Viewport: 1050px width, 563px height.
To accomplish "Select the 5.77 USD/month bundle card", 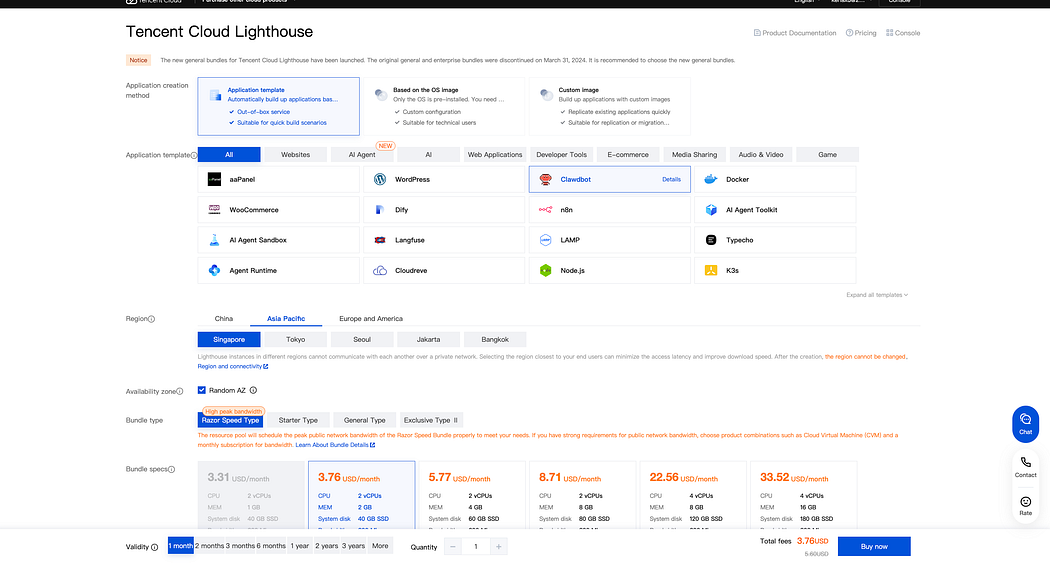I will click(x=471, y=495).
